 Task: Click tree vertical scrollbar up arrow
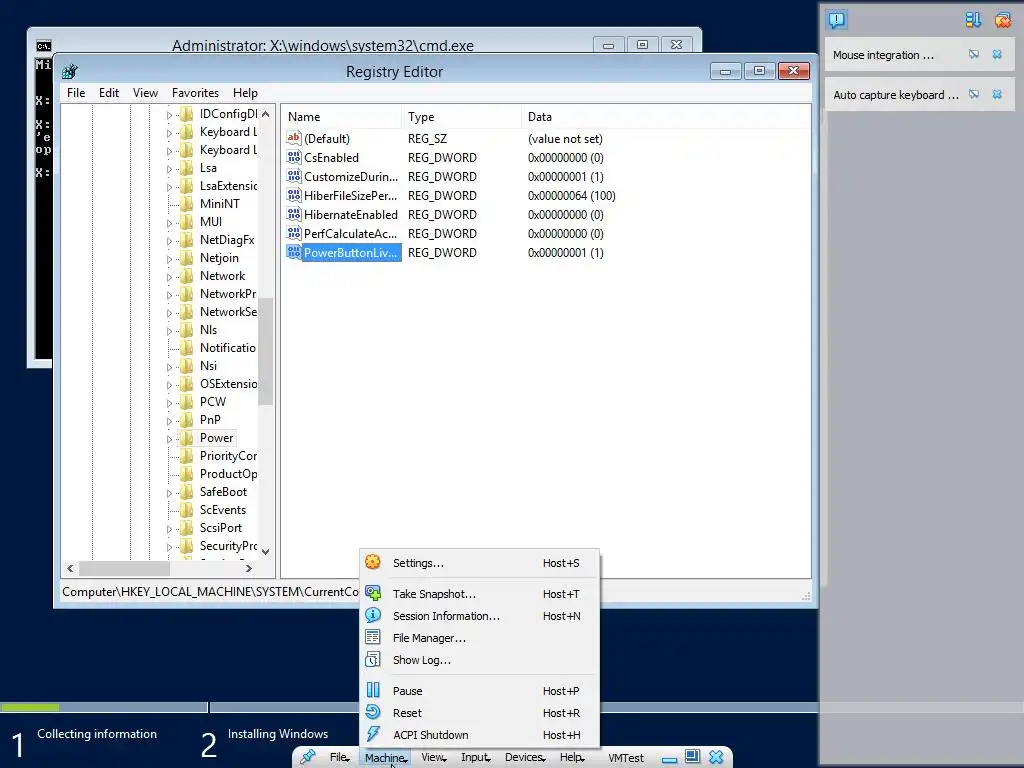coord(265,114)
